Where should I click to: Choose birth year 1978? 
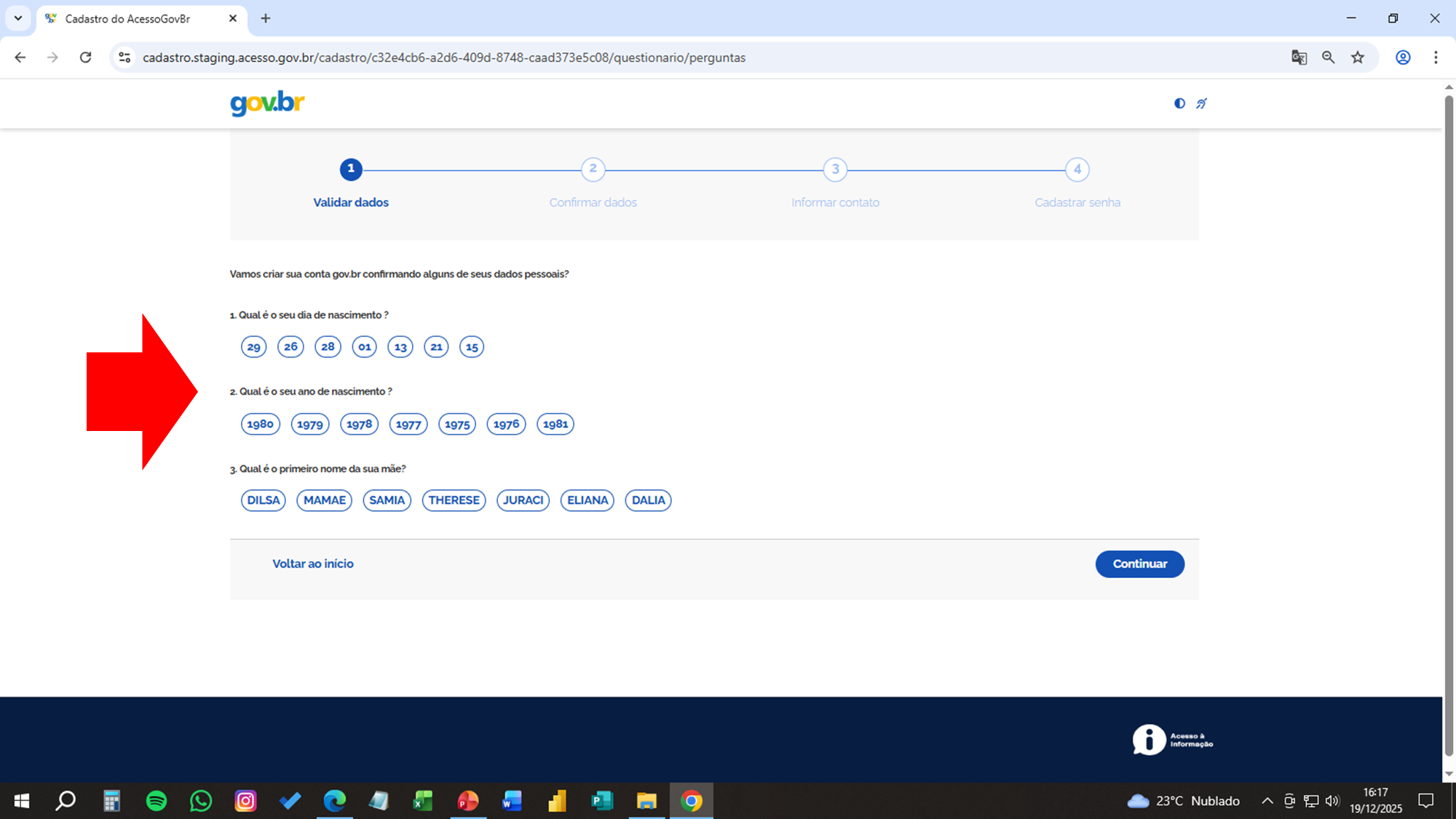(x=359, y=424)
